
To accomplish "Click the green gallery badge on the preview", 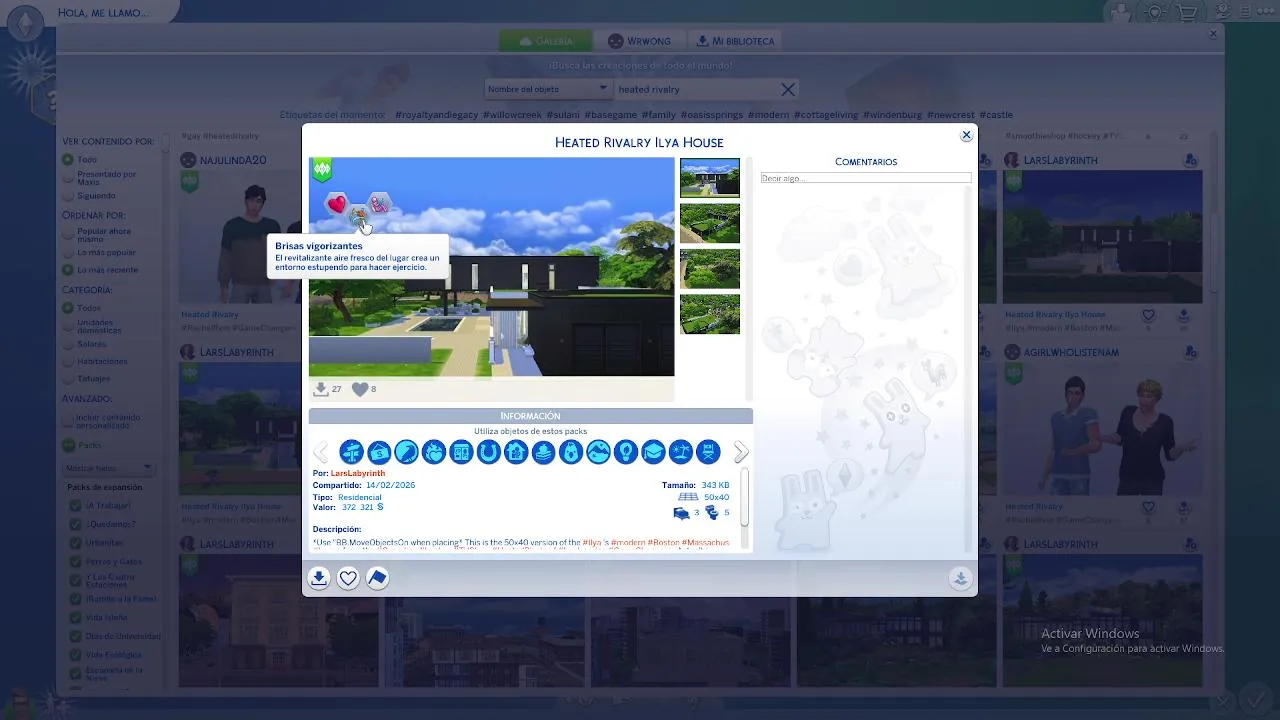I will point(322,170).
